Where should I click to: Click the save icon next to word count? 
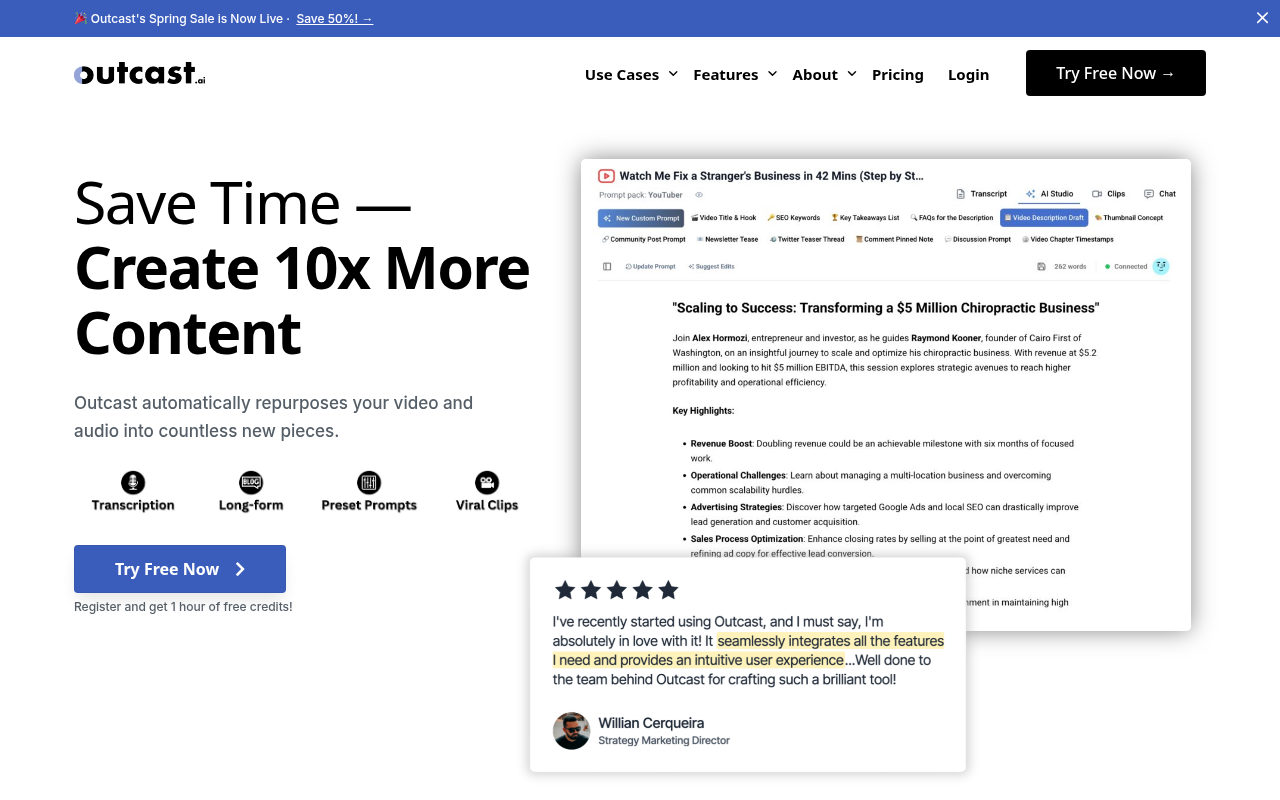(1041, 266)
